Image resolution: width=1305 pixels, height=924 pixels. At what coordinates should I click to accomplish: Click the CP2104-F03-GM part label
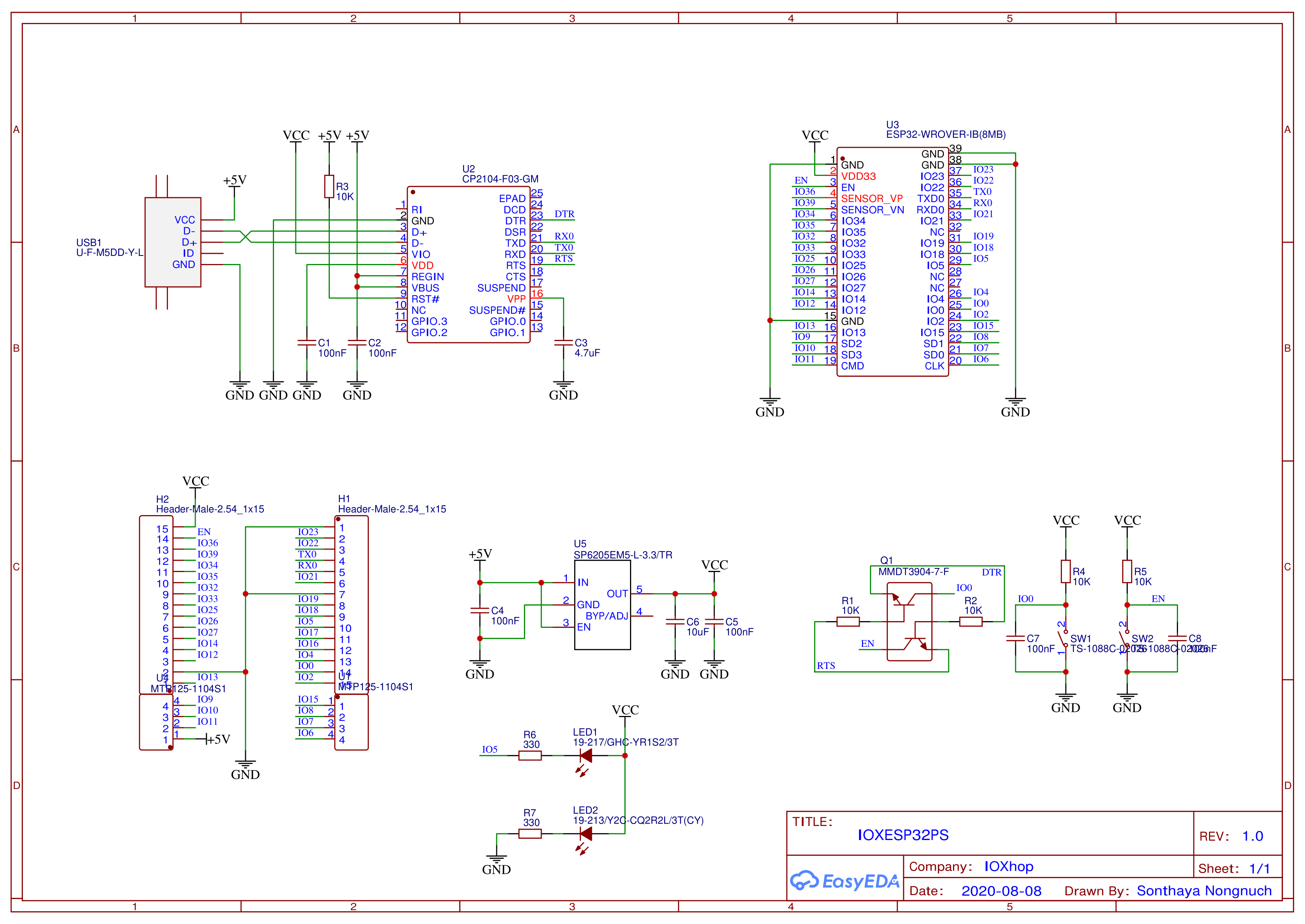click(x=500, y=179)
